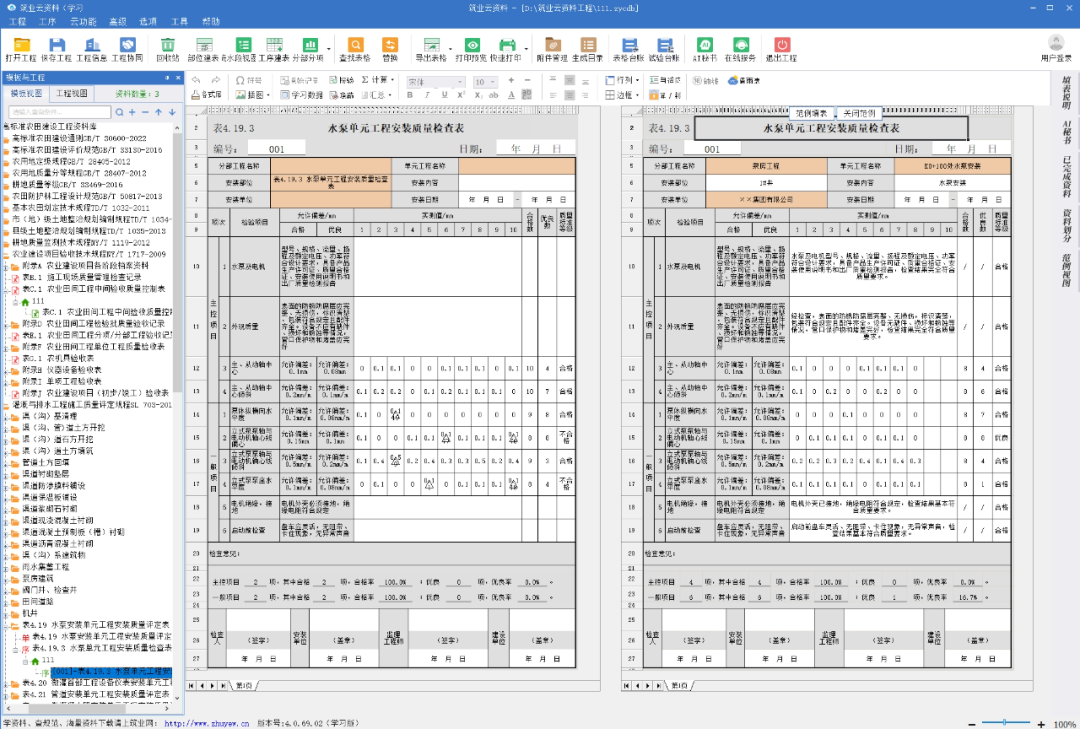
Task: Open the 云功能 menu
Action: tap(83, 21)
